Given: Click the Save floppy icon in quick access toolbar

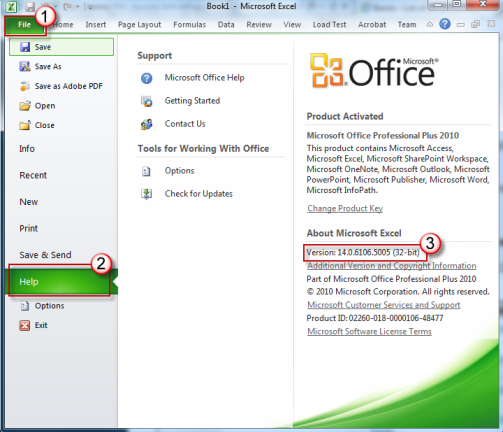Looking at the screenshot, I should [30, 7].
